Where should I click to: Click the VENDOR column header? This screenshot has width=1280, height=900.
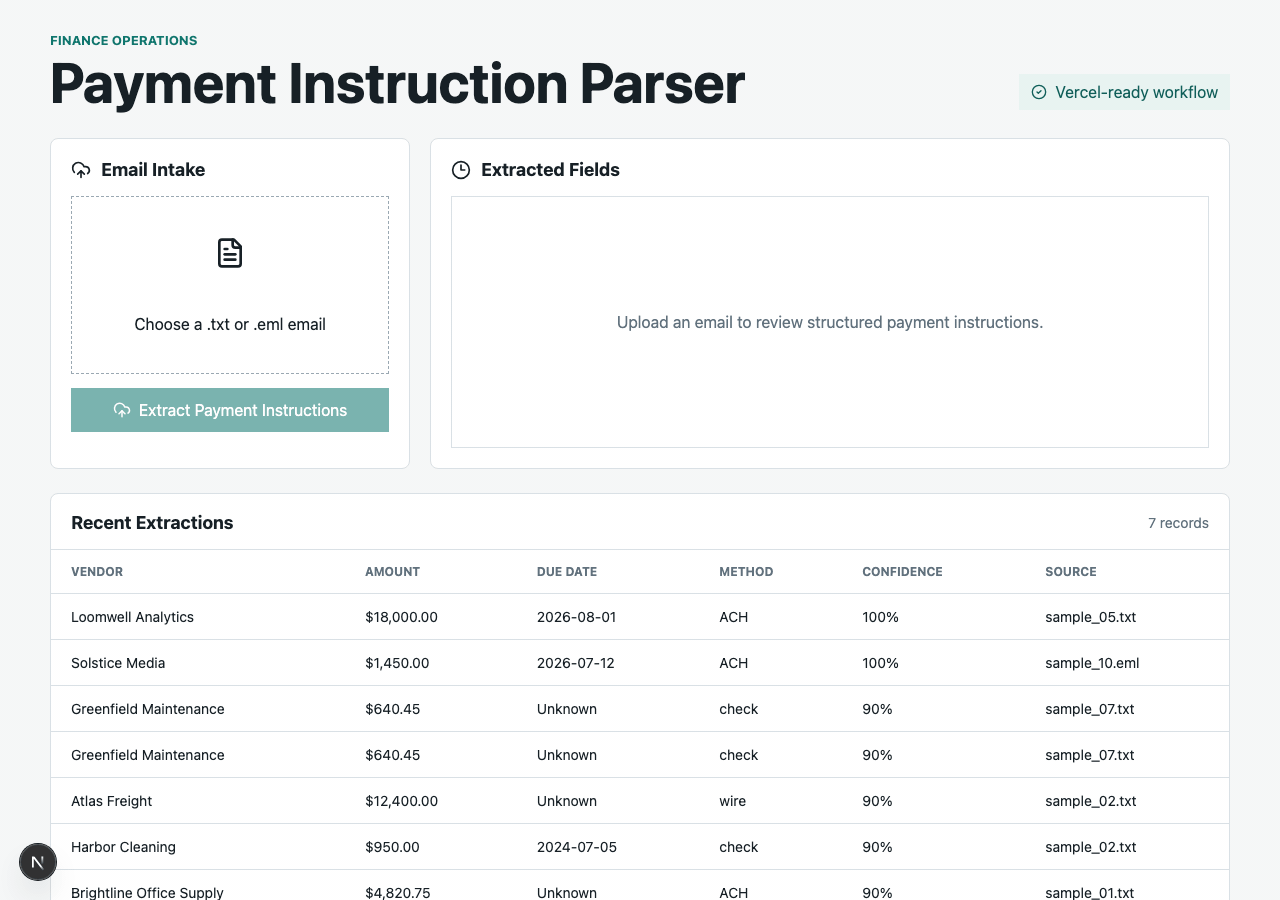pos(97,572)
